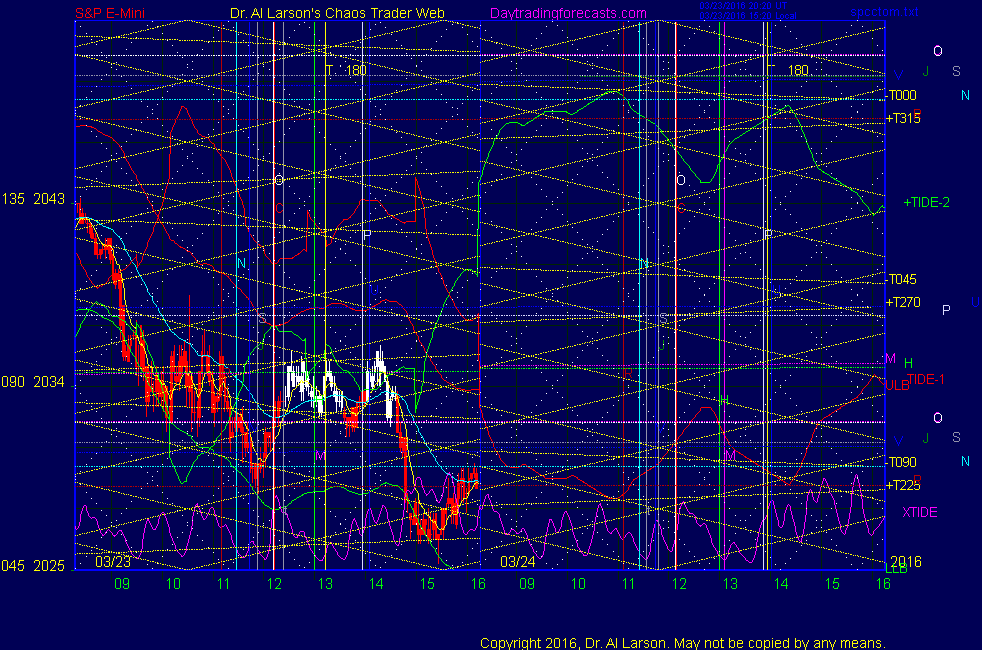Click the '-T045' level label
This screenshot has width=982, height=650.
point(901,279)
